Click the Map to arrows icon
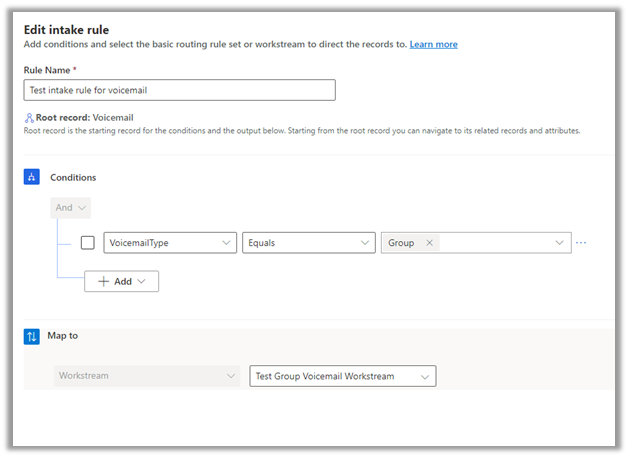This screenshot has width=628, height=458. (x=31, y=337)
